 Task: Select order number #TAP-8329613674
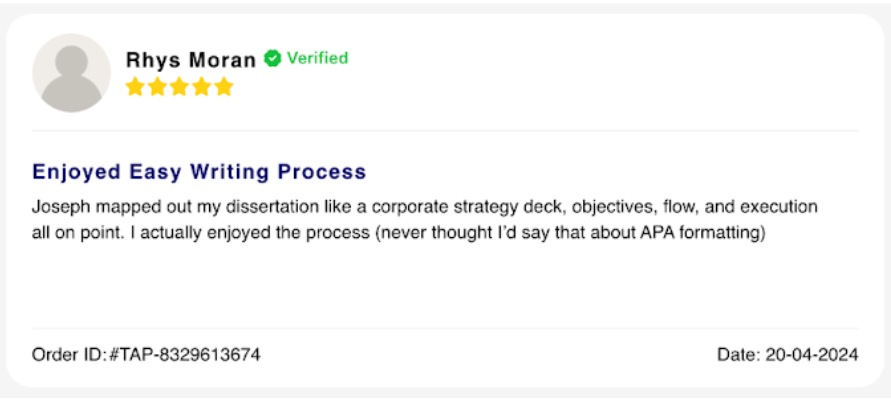(184, 354)
